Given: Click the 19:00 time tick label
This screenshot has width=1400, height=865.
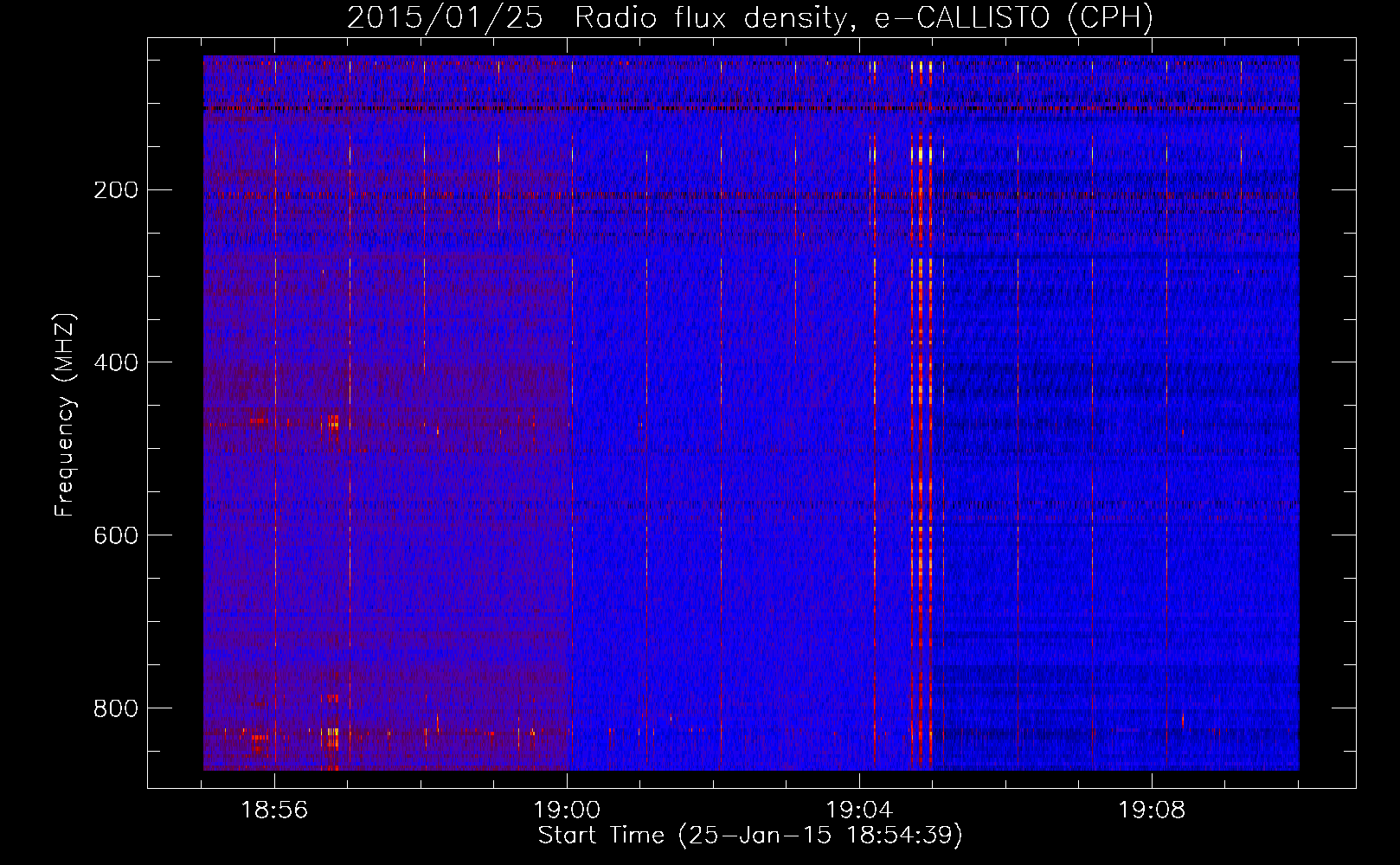Looking at the screenshot, I should (567, 811).
